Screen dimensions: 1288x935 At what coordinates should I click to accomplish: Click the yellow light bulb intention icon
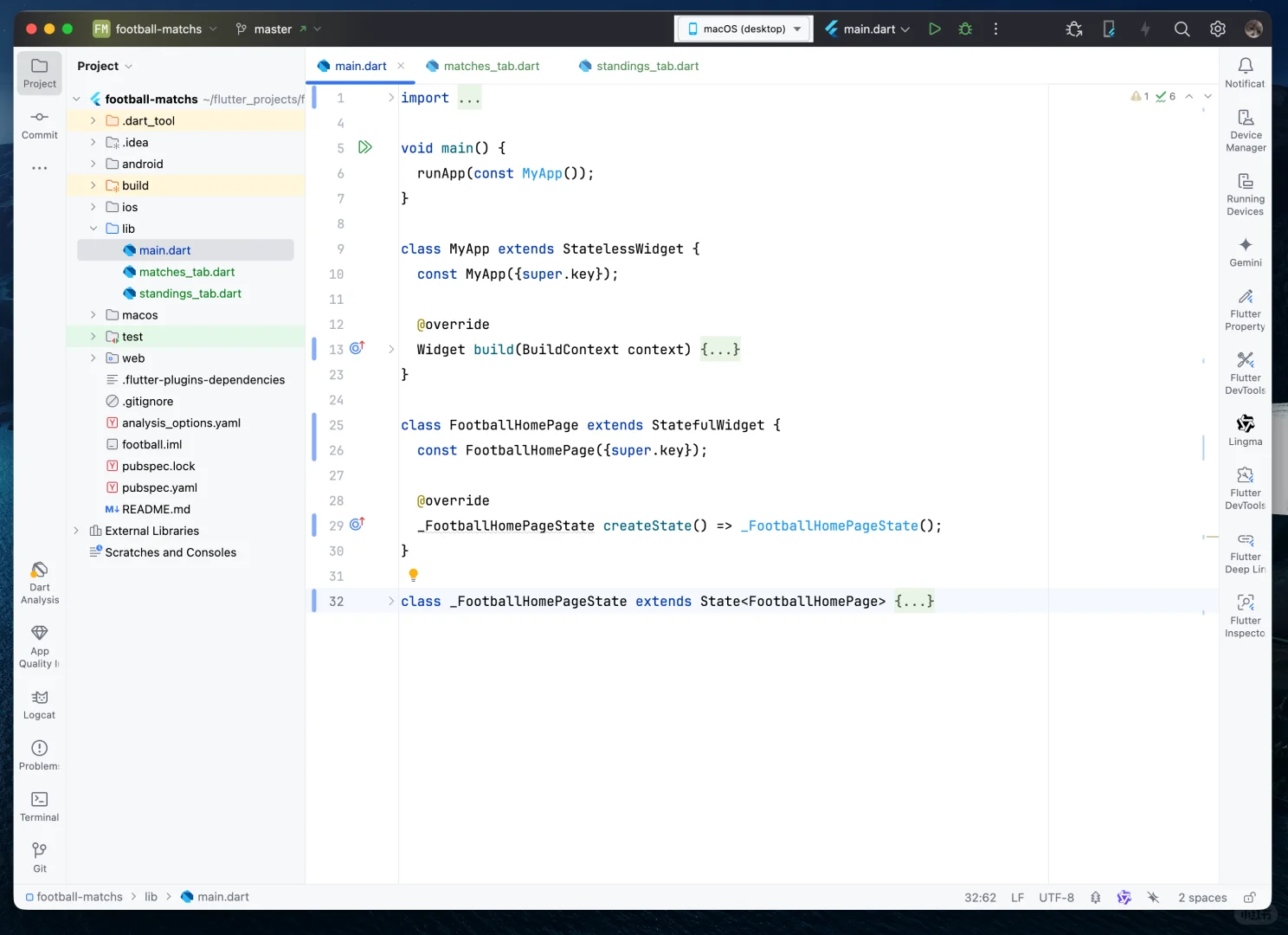(x=413, y=575)
